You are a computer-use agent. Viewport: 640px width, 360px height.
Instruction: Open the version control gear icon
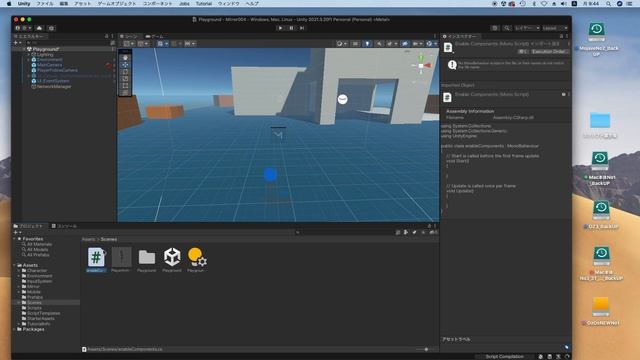pyautogui.click(x=51, y=28)
